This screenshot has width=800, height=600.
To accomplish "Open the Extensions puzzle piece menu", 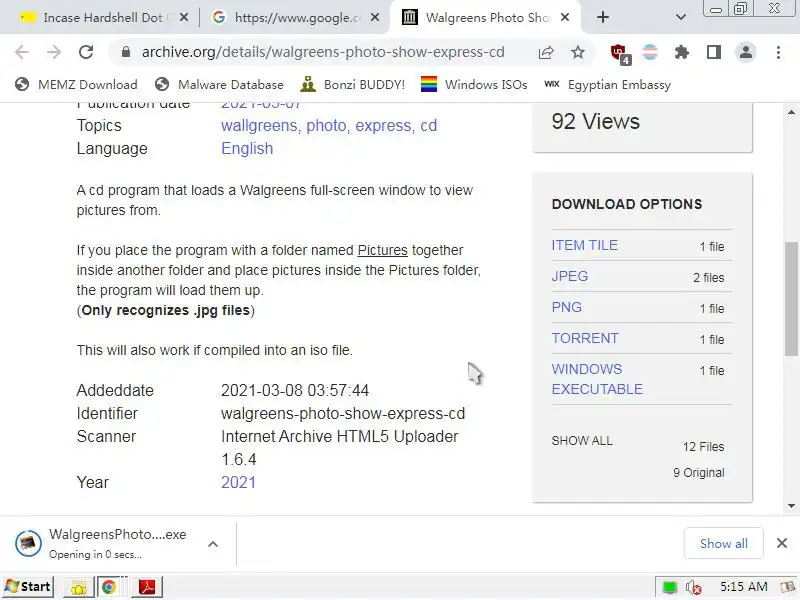I will (682, 52).
